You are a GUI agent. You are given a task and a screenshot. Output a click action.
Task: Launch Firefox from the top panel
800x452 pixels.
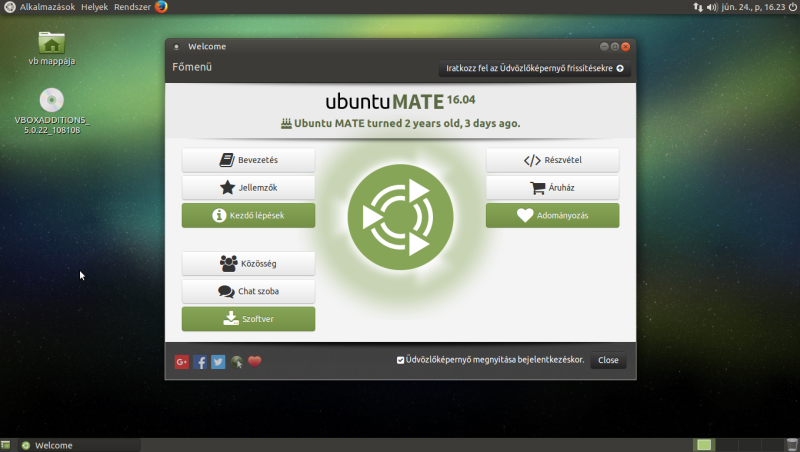point(161,7)
